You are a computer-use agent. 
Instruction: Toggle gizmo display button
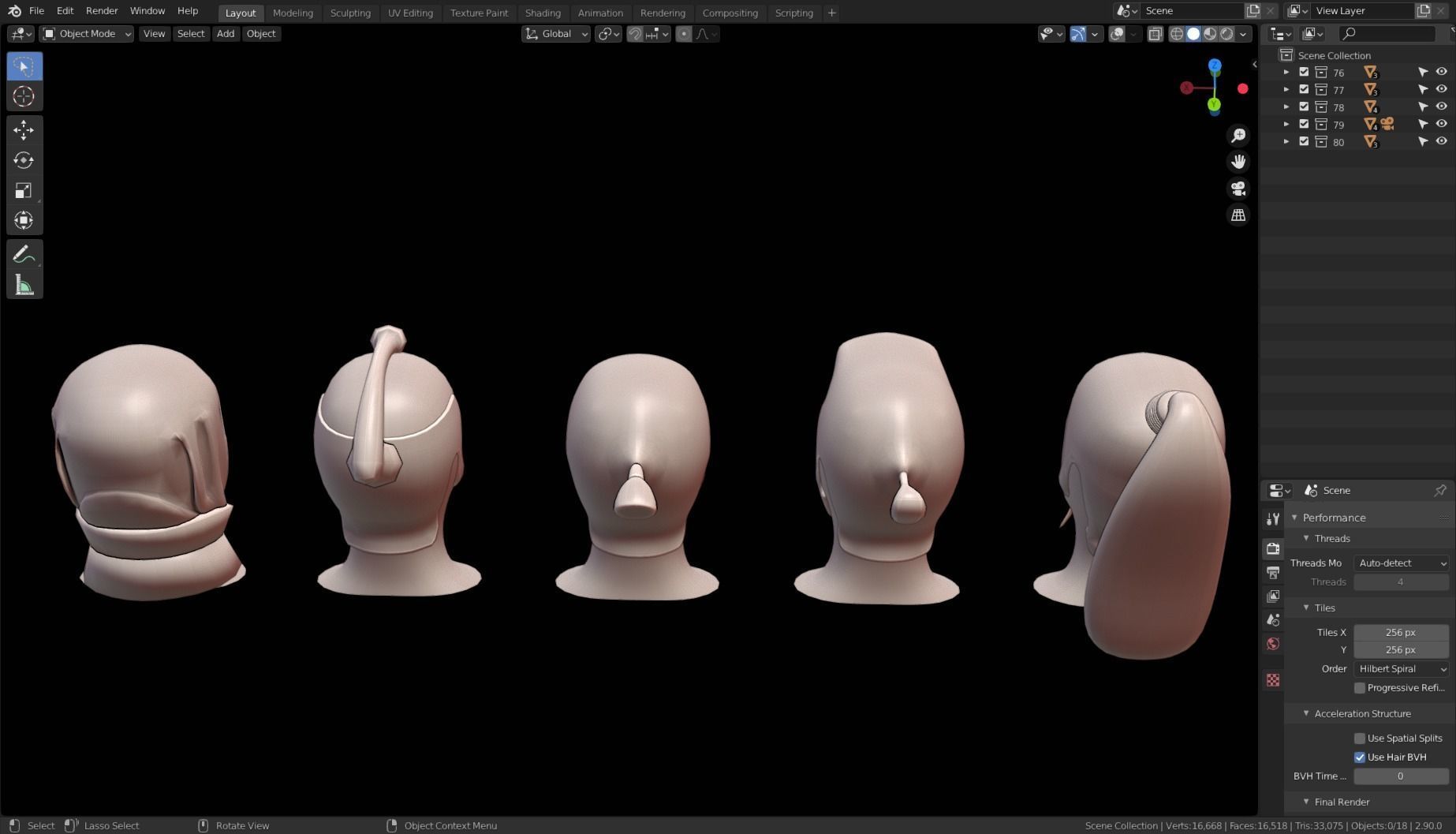(x=1077, y=34)
